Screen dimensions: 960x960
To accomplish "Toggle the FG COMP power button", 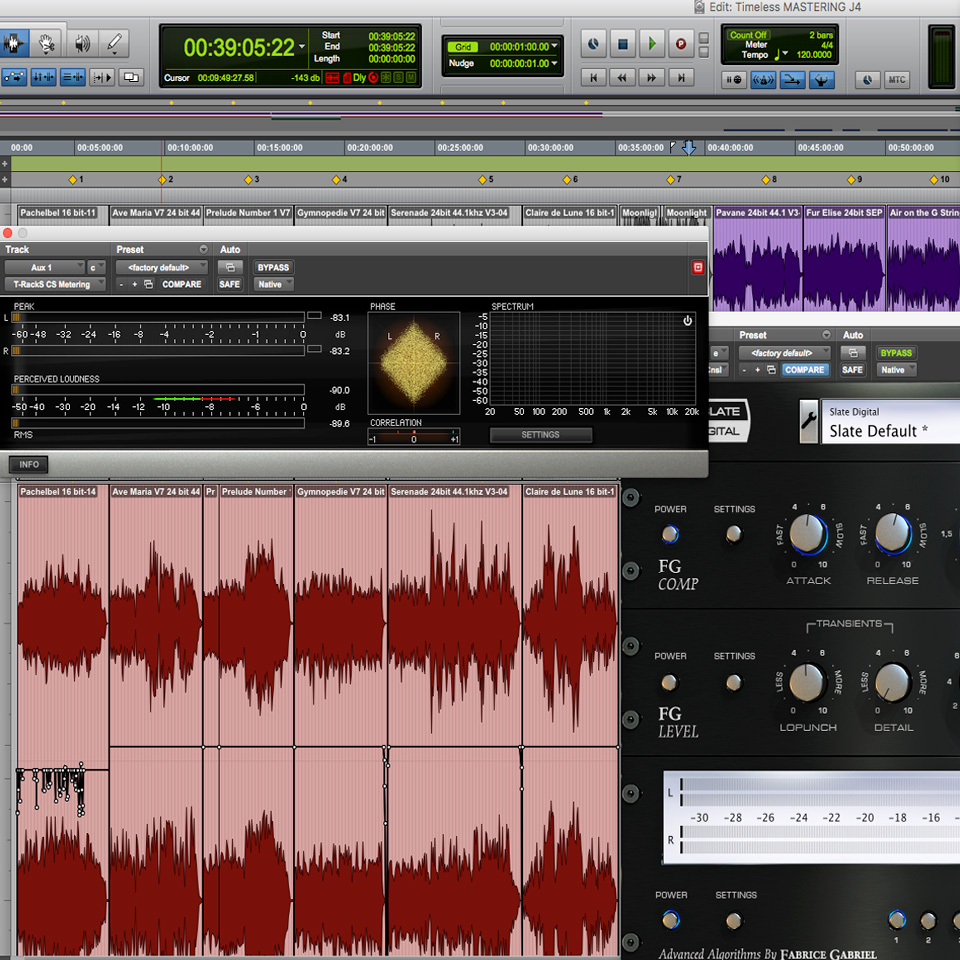I will (670, 534).
